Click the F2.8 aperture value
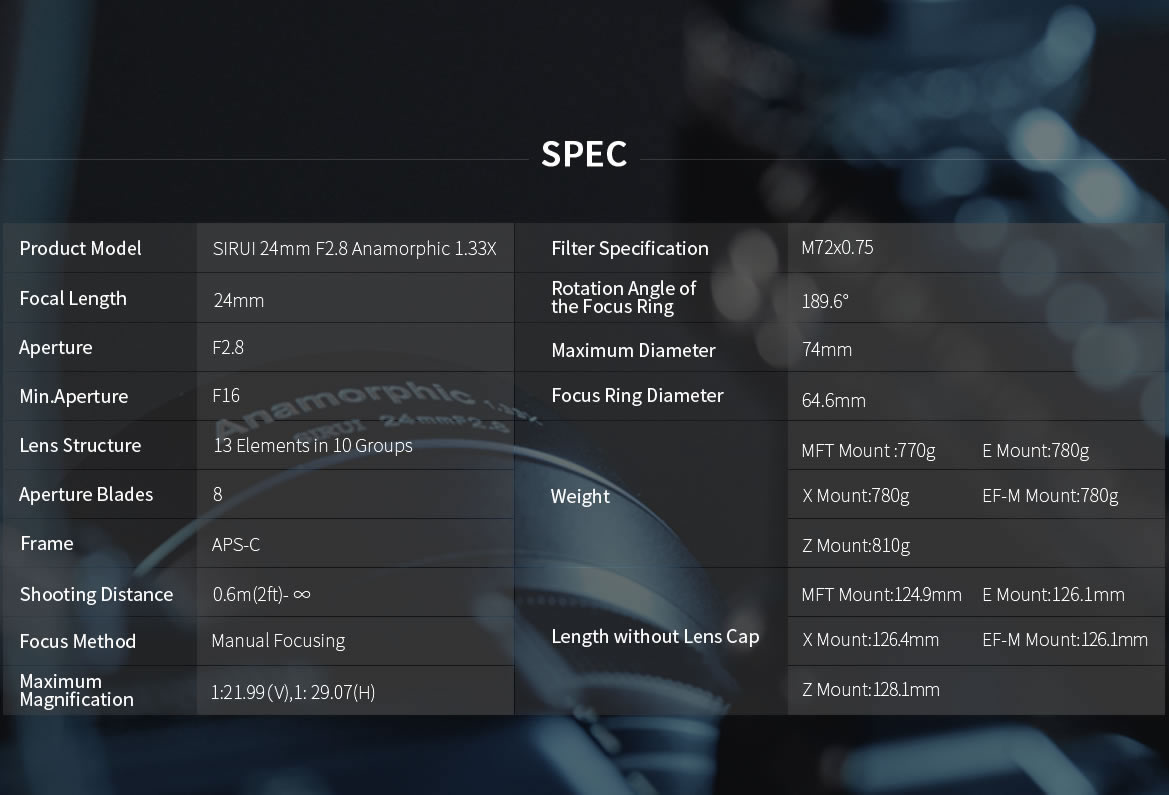 [x=228, y=348]
